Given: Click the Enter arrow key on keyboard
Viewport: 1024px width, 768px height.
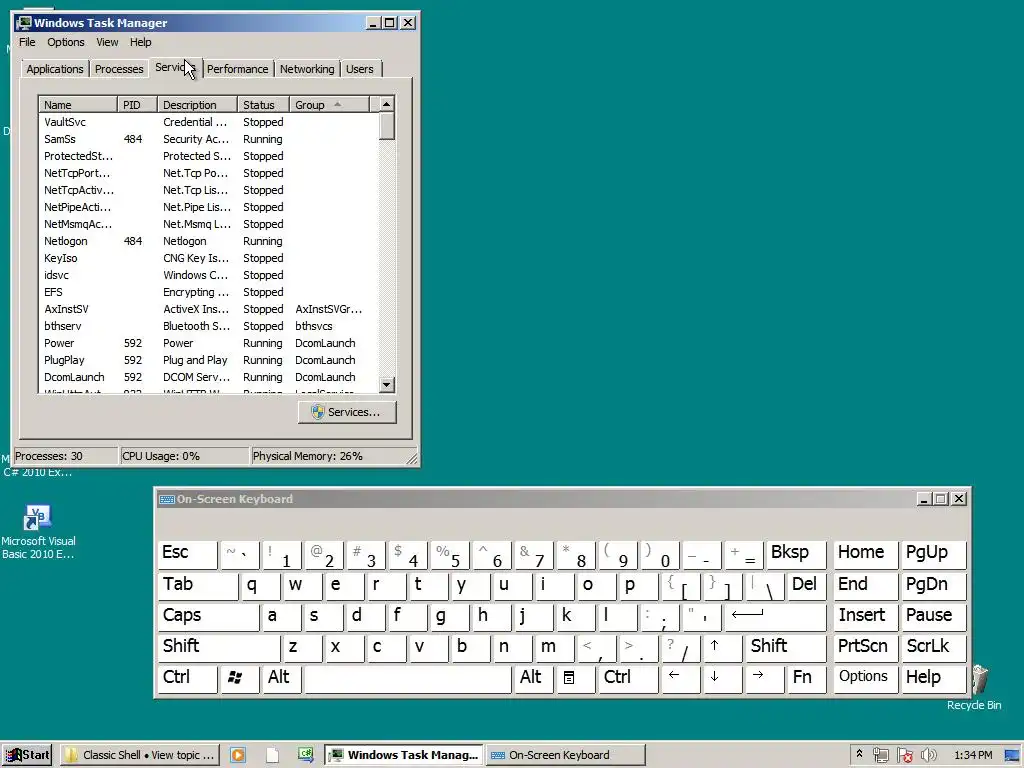Looking at the screenshot, I should 775,616.
